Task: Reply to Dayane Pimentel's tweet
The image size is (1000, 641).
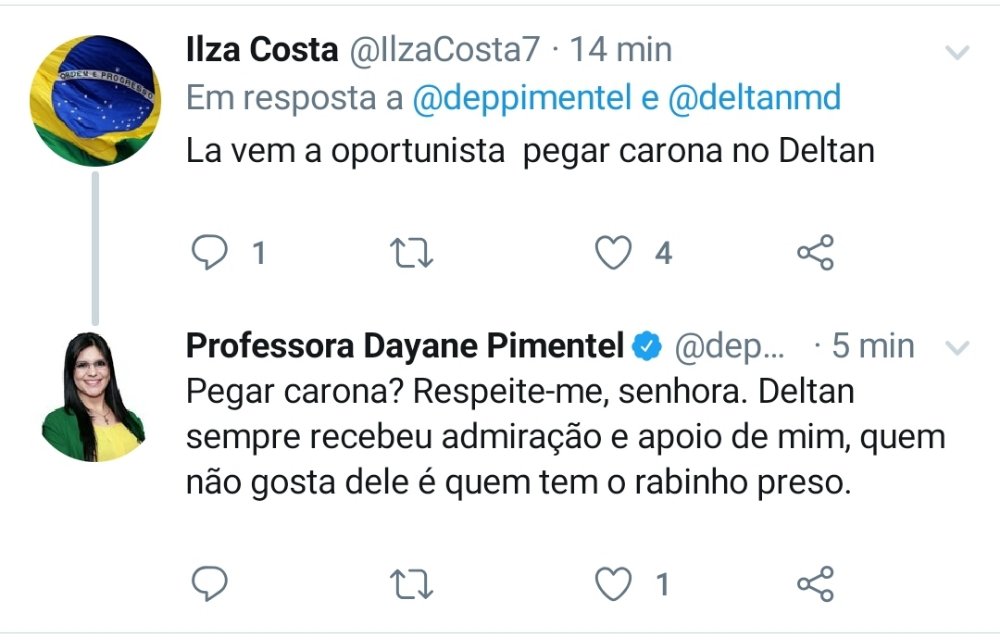Action: [x=209, y=583]
